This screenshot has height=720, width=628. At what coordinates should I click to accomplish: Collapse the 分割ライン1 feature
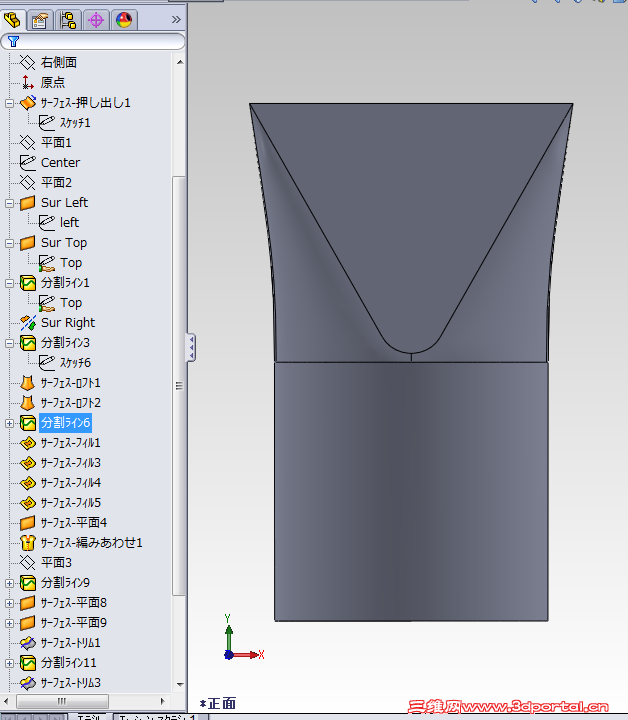click(9, 283)
